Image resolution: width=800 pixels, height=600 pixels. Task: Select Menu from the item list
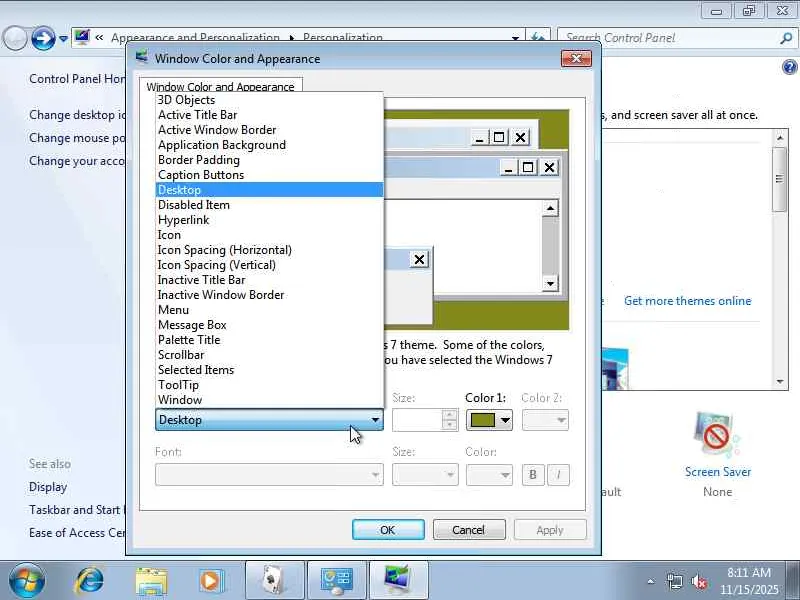(x=269, y=310)
